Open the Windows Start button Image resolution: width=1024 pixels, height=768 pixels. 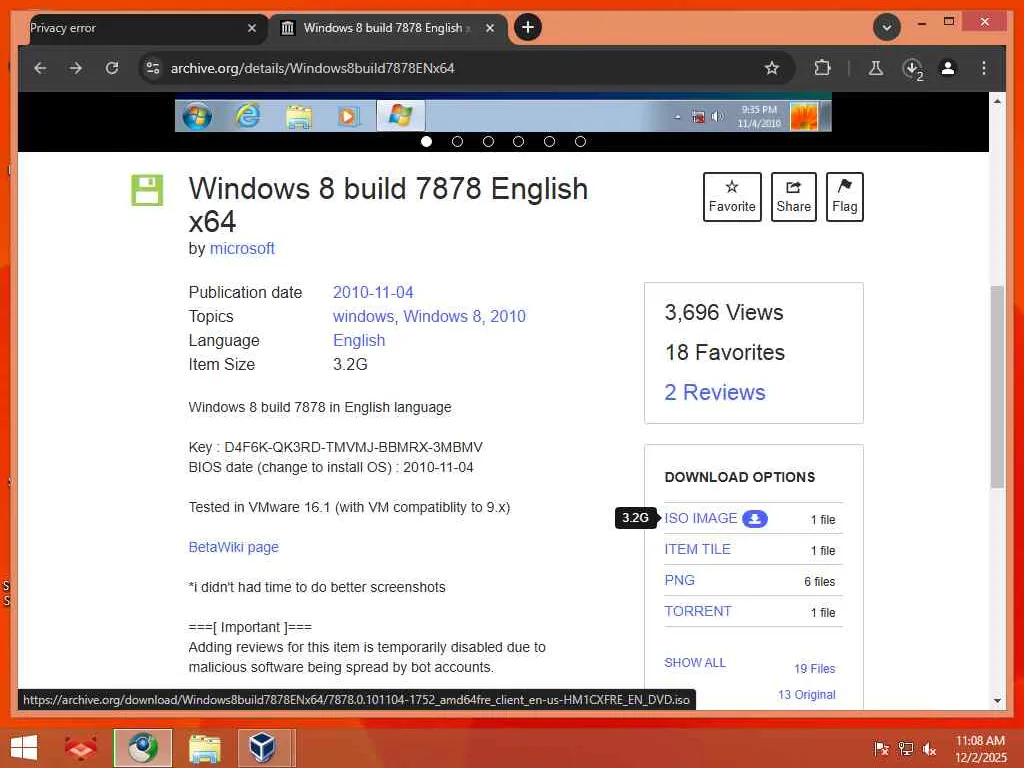click(x=24, y=748)
